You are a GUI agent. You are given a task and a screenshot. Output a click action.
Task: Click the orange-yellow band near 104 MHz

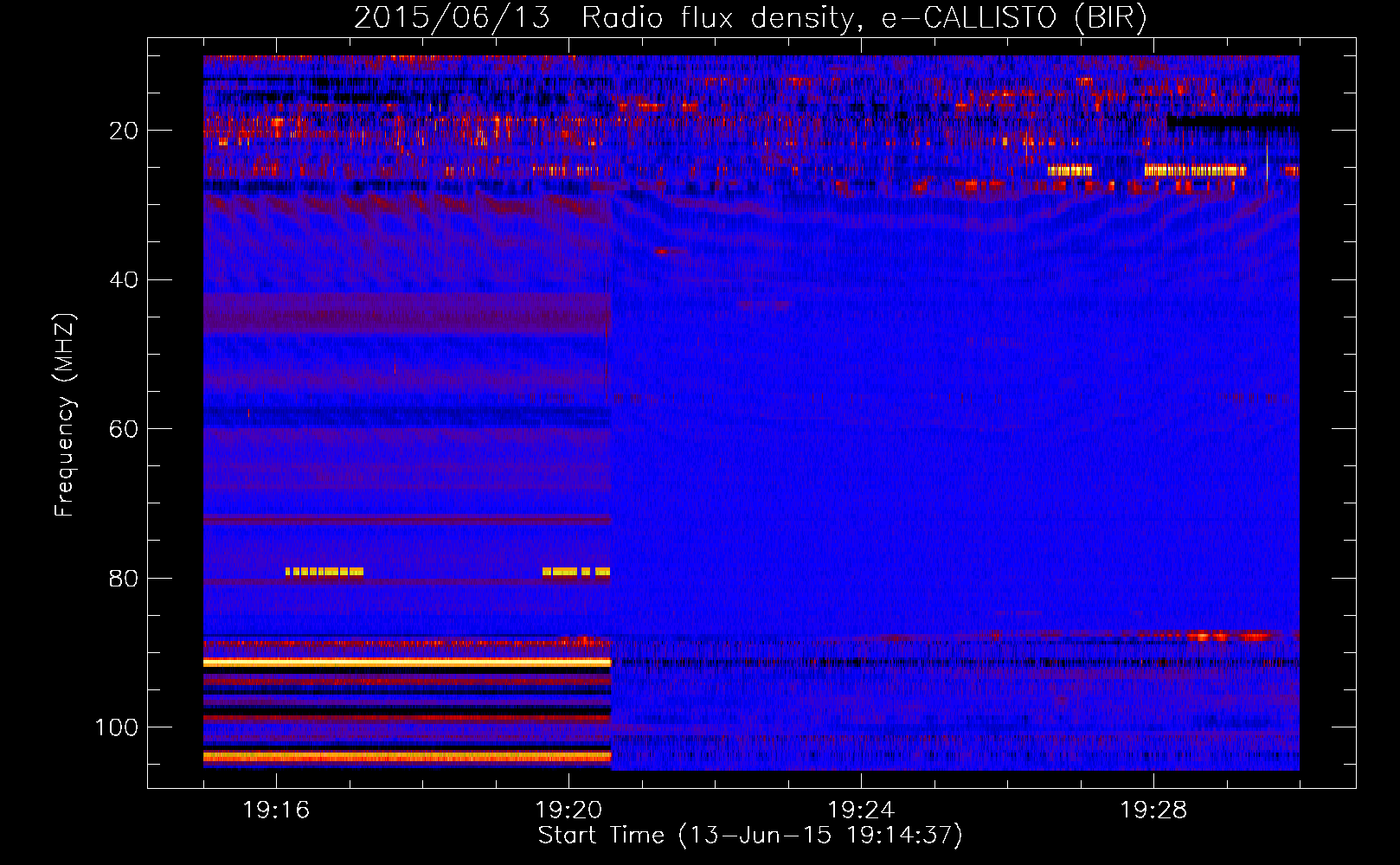(x=407, y=757)
